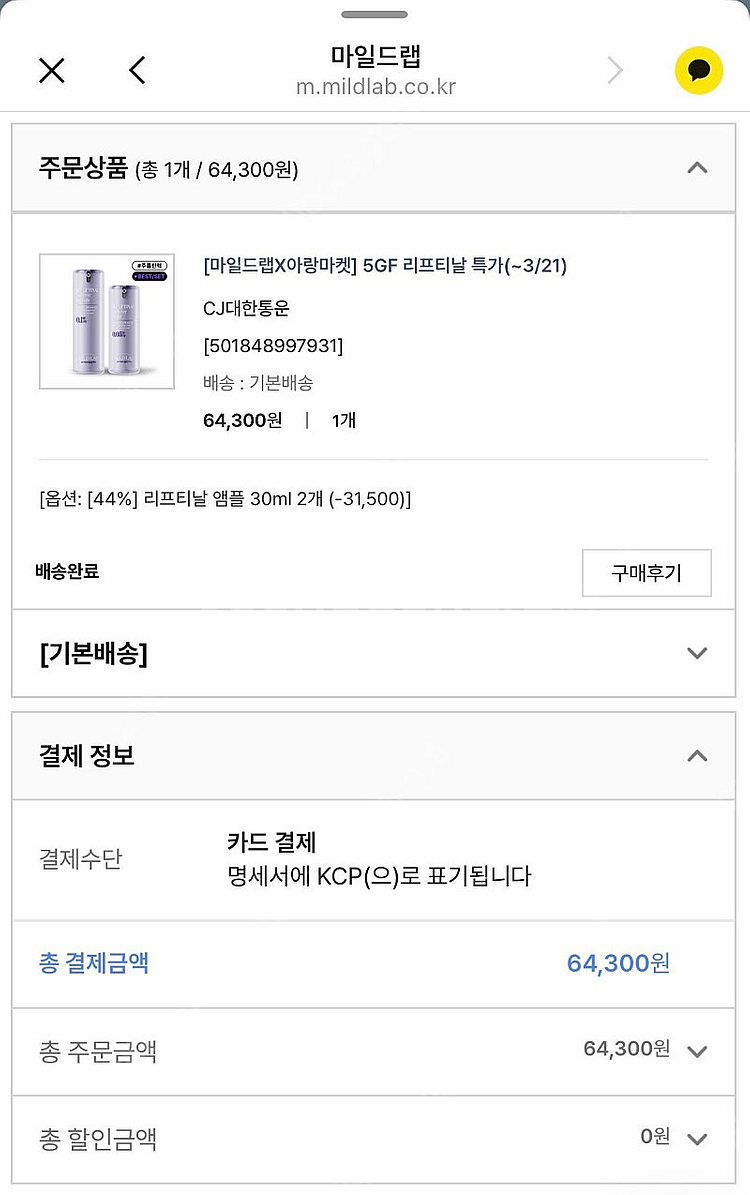Open the Liftinal ampoule product thumbnail
Viewport: 750px width, 1195px height.
coord(107,322)
